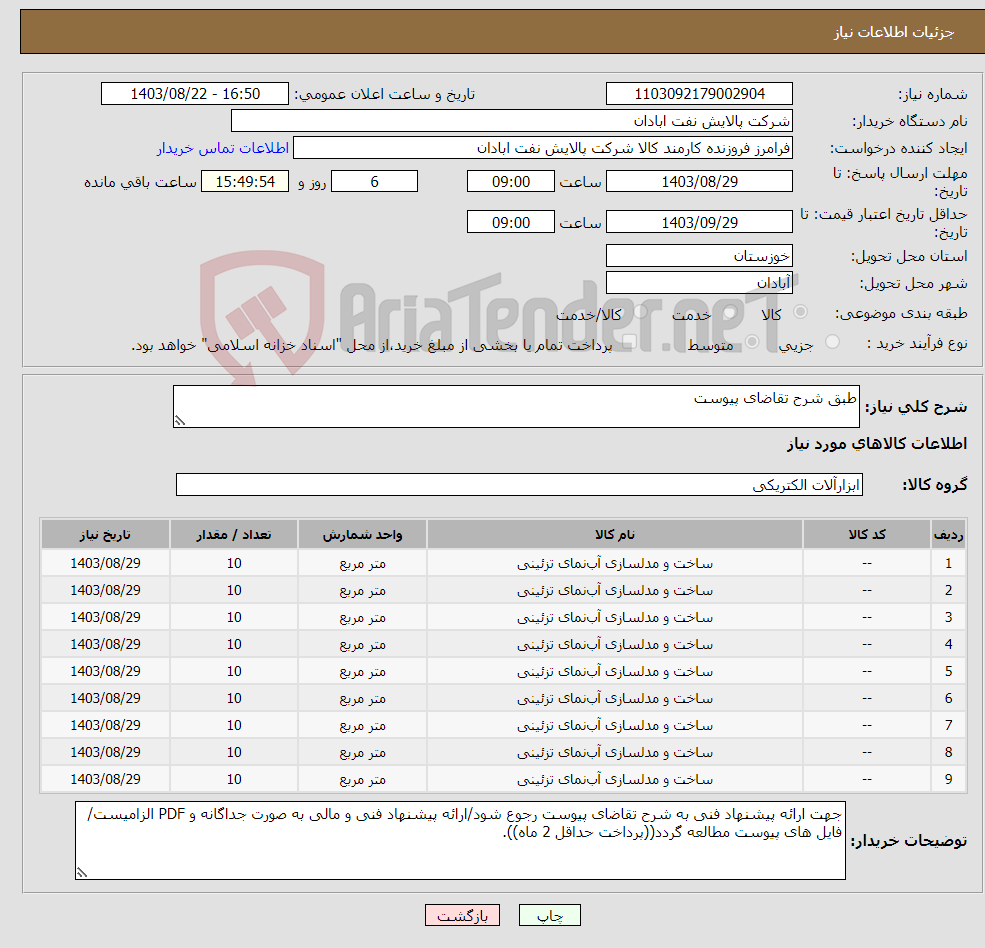Open the اطلاعات تماس خریدار link
Image resolution: width=985 pixels, height=948 pixels.
[x=223, y=148]
